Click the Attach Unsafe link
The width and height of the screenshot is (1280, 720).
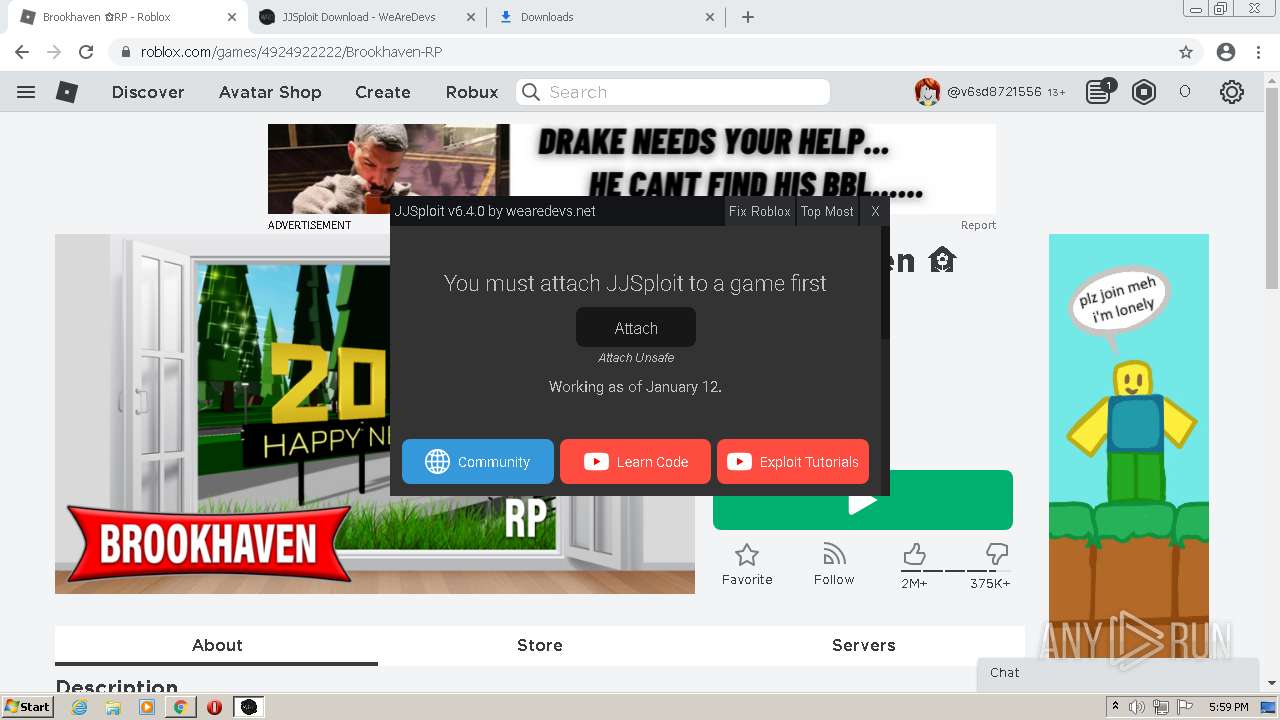(x=636, y=358)
